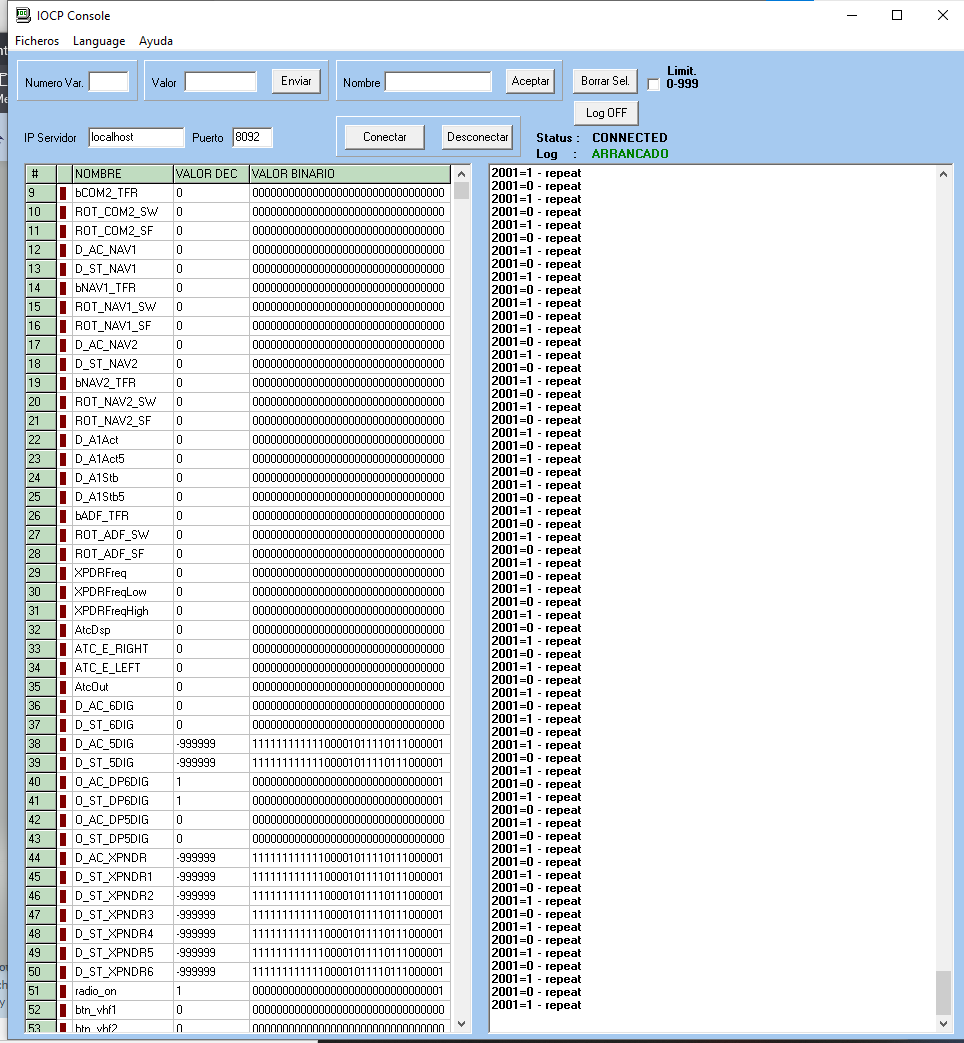The height and width of the screenshot is (1043, 964).
Task: Click the Borrar Sel. button
Action: (604, 80)
